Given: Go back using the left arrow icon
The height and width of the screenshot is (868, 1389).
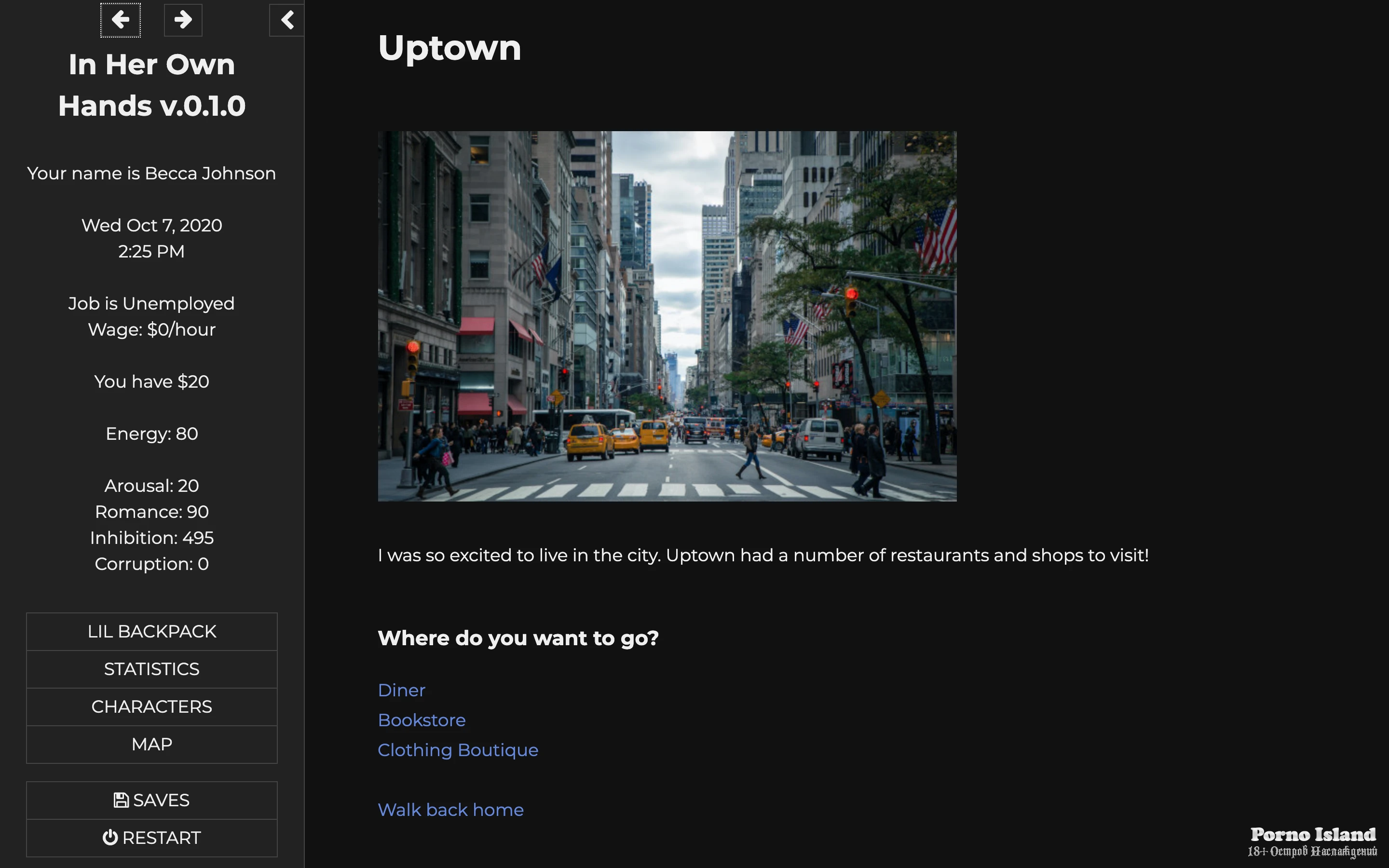Looking at the screenshot, I should pyautogui.click(x=120, y=20).
